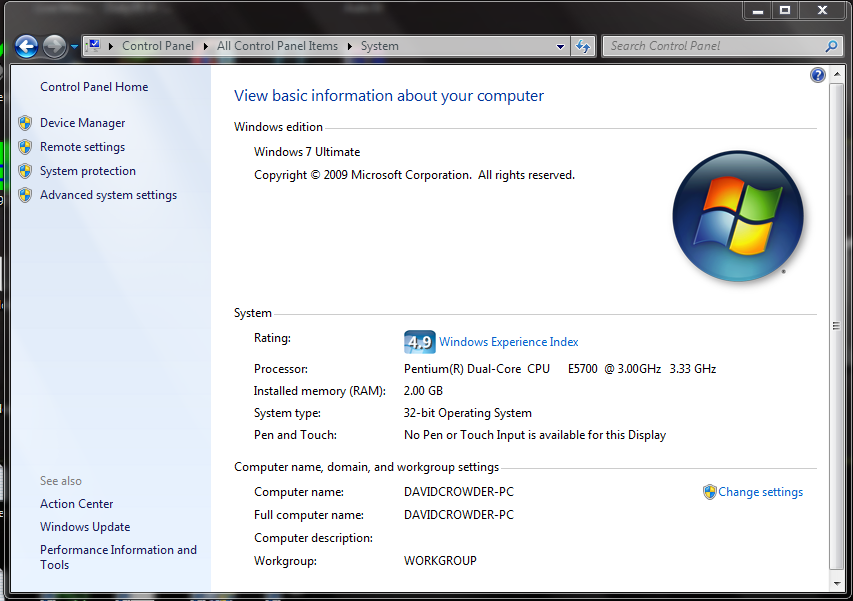Click the copyright 2009 Microsoft Corporation text

coord(415,175)
